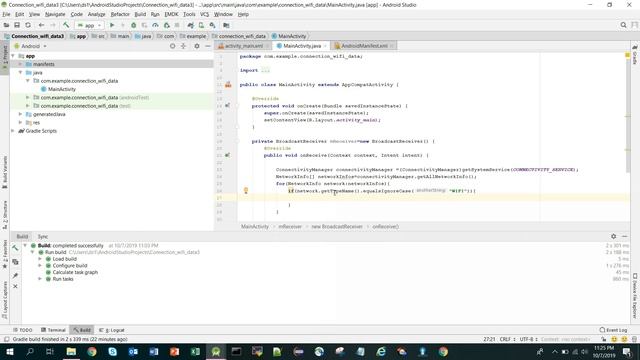Image resolution: width=640 pixels, height=360 pixels.
Task: Open the Event Log
Action: click(x=613, y=330)
